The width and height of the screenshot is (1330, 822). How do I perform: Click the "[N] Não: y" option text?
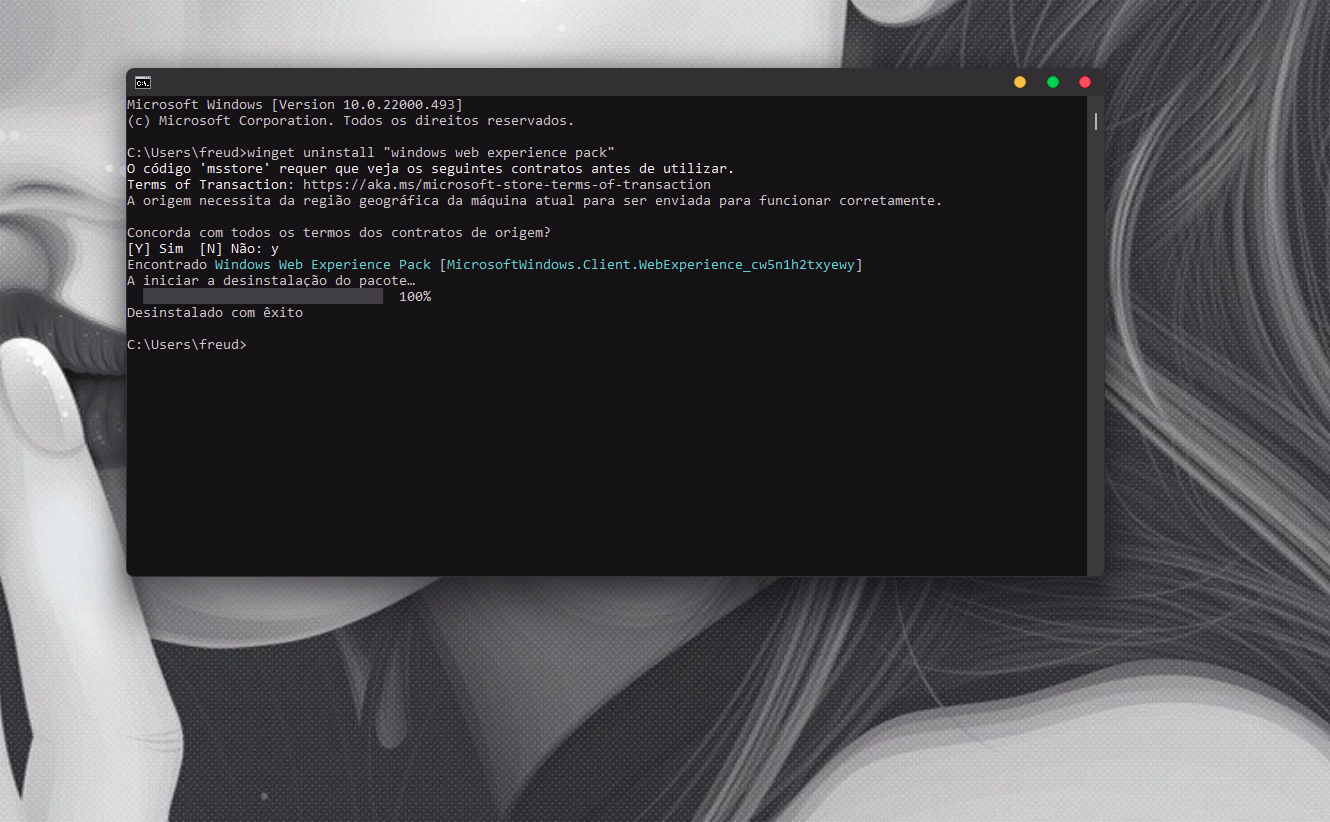coord(239,249)
